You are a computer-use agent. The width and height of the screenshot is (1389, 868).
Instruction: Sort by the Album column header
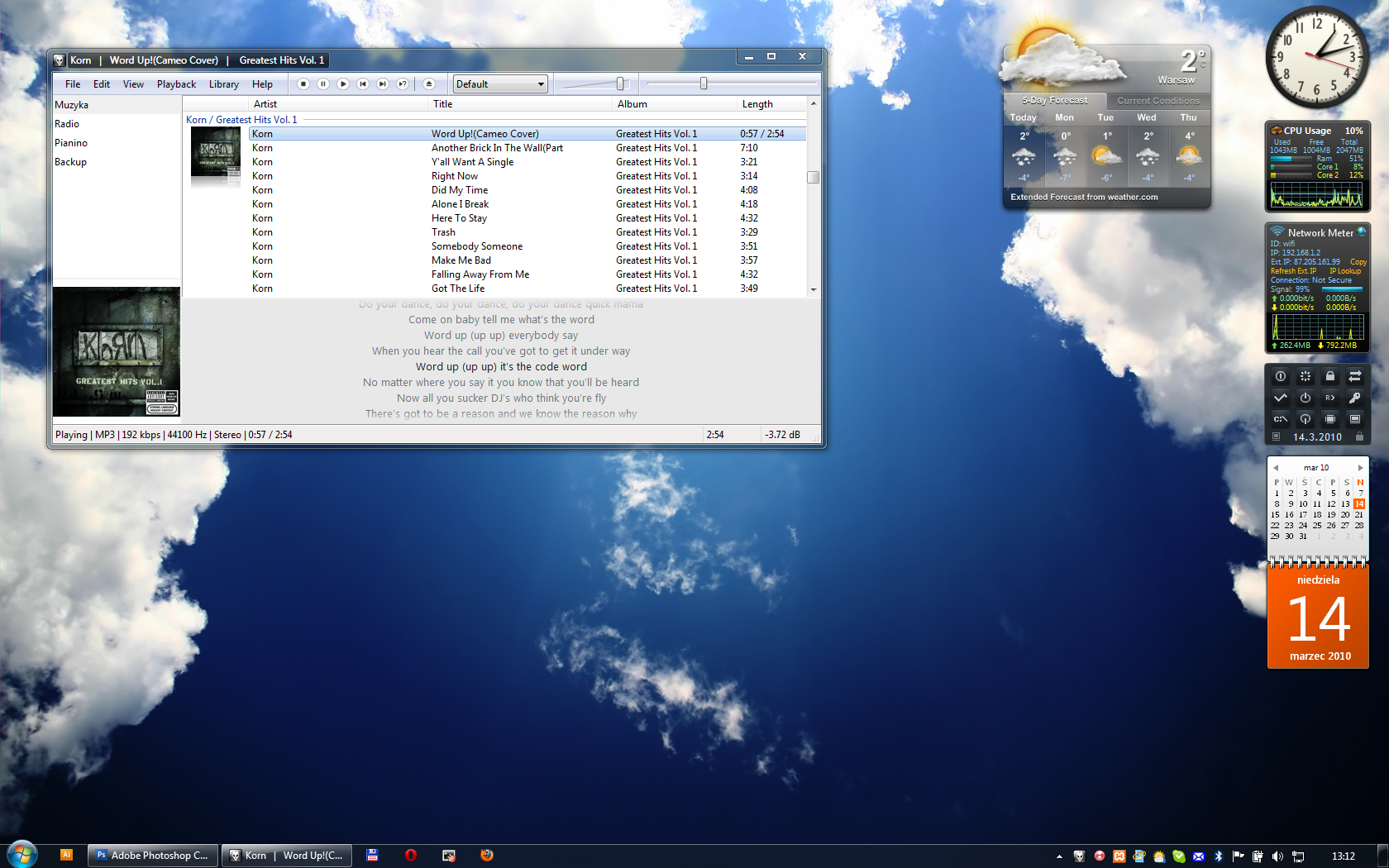pyautogui.click(x=675, y=104)
